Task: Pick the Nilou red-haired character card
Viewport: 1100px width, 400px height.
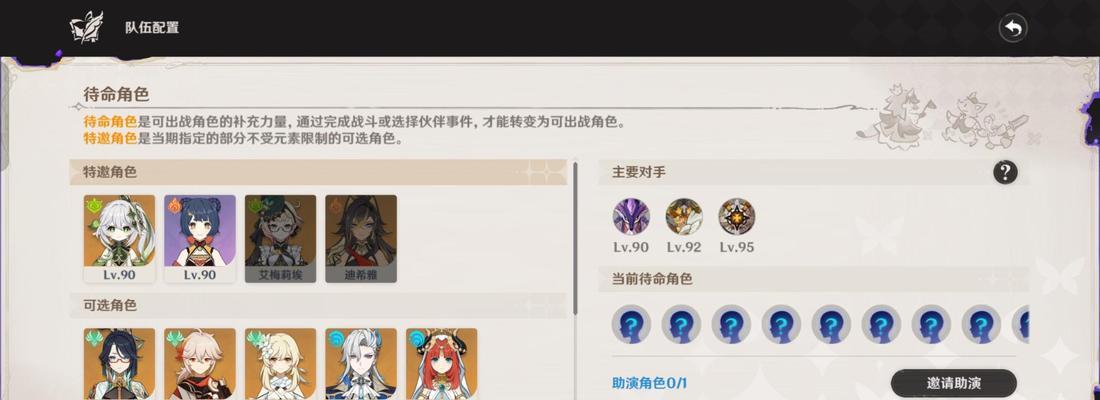Action: 442,364
